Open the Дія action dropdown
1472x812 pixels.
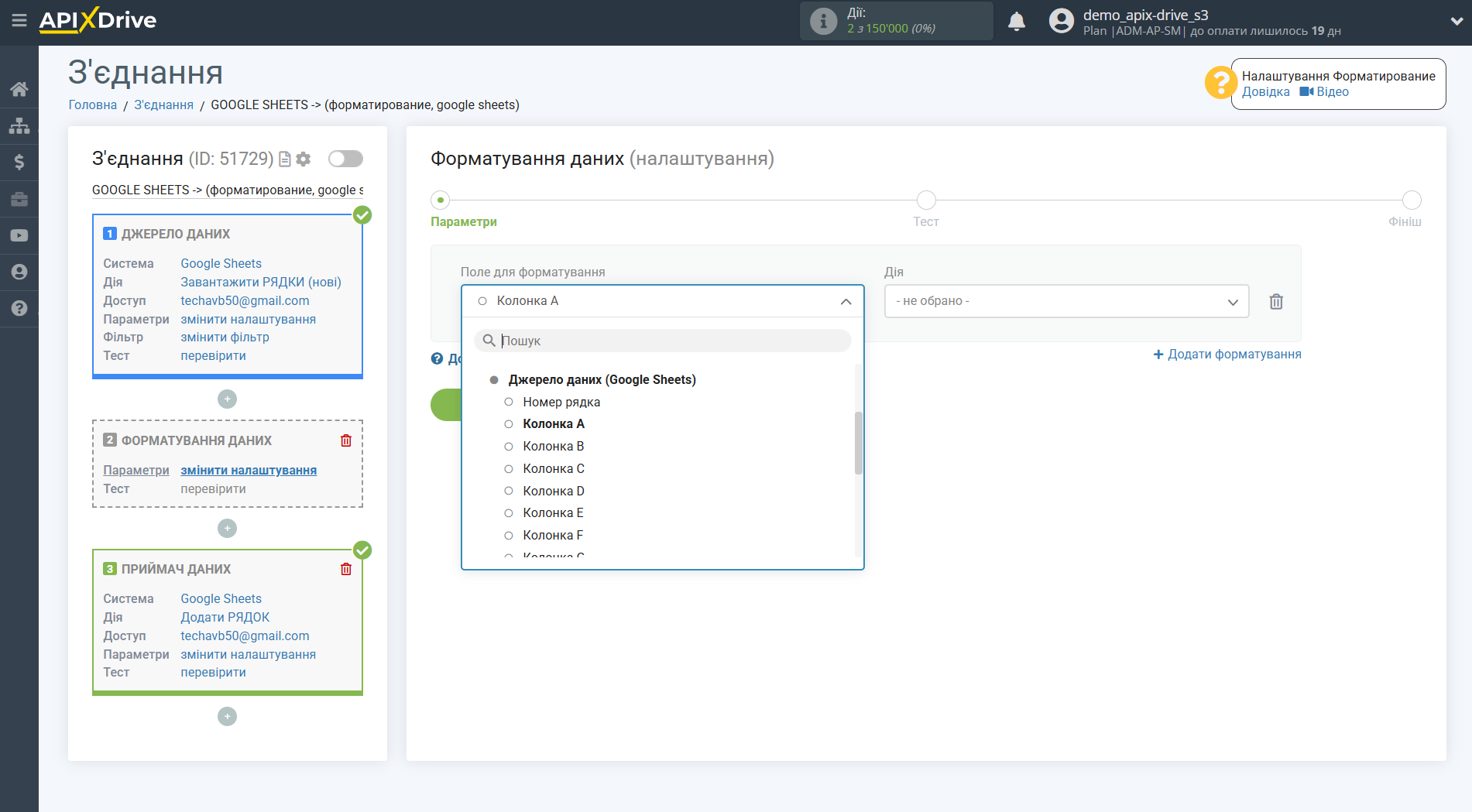pyautogui.click(x=1066, y=301)
